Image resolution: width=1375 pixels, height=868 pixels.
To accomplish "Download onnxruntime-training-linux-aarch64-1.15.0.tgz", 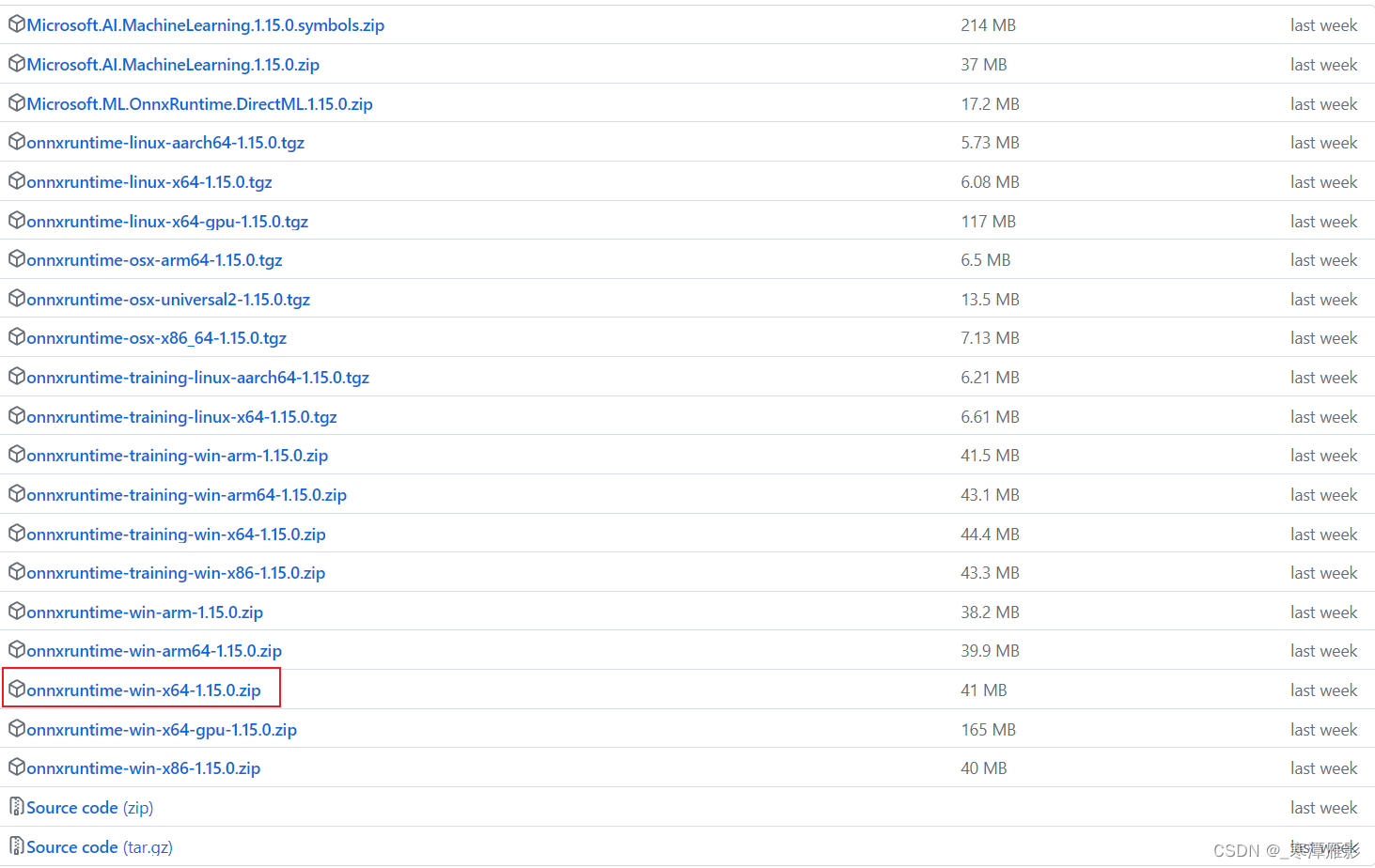I will click(x=198, y=378).
